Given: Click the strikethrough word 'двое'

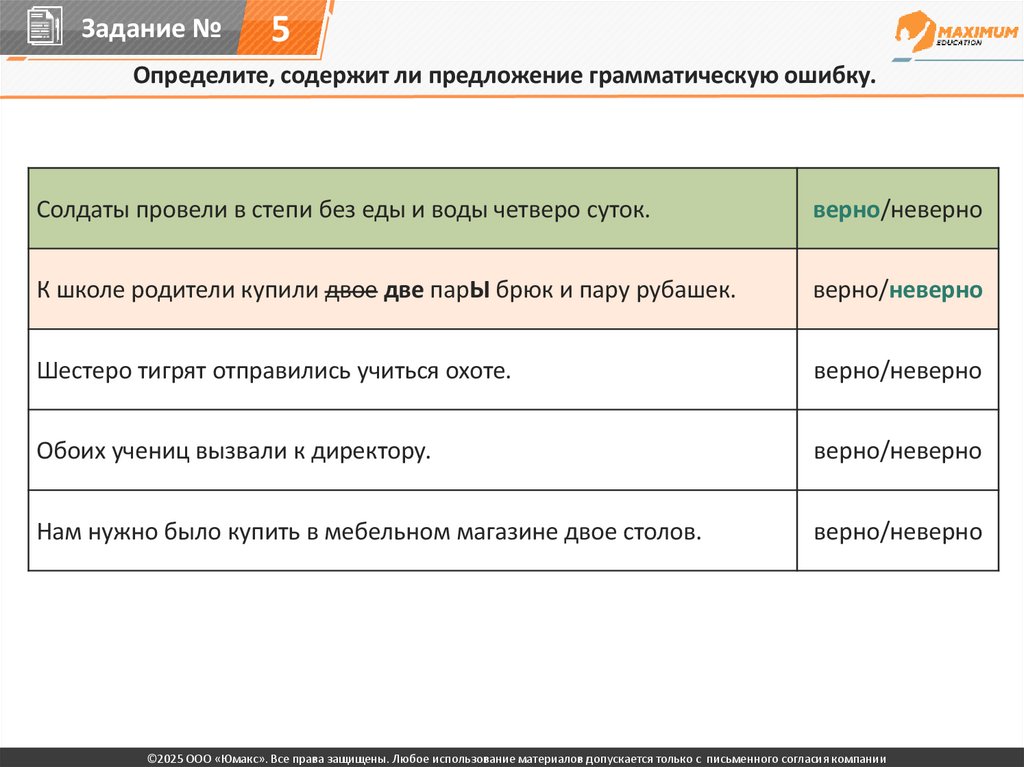Looking at the screenshot, I should point(351,290).
